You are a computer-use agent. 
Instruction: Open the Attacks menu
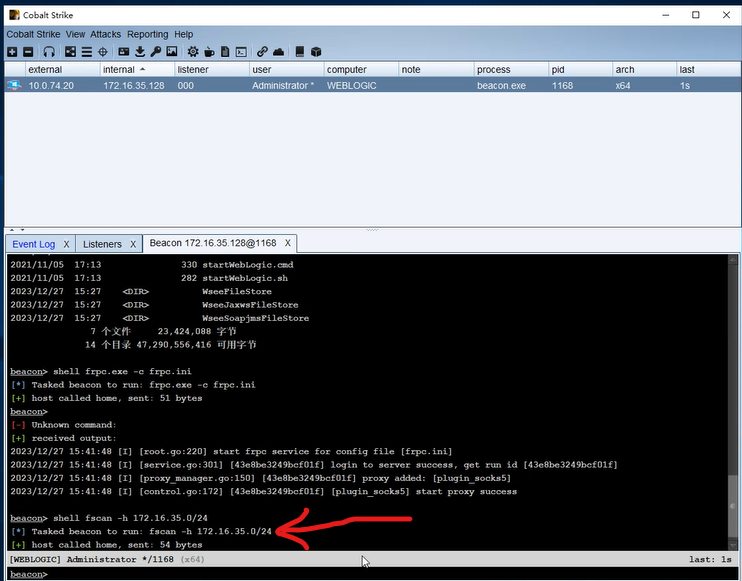(106, 34)
